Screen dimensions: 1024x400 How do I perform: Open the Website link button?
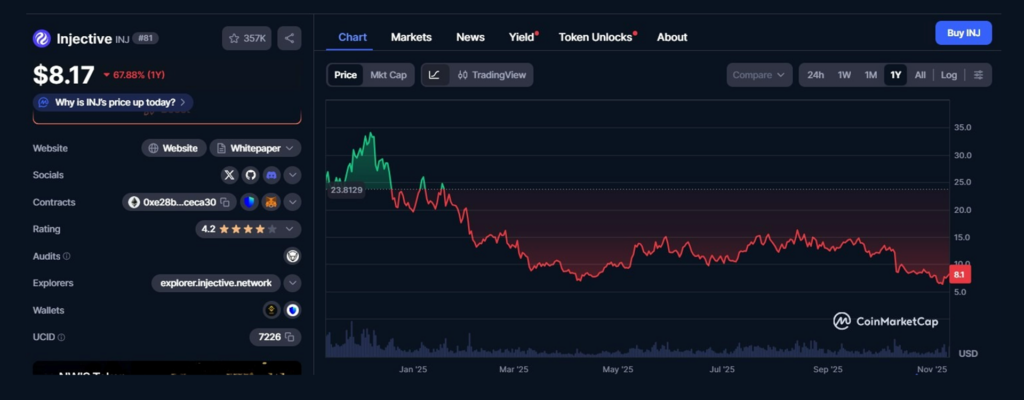coord(174,148)
